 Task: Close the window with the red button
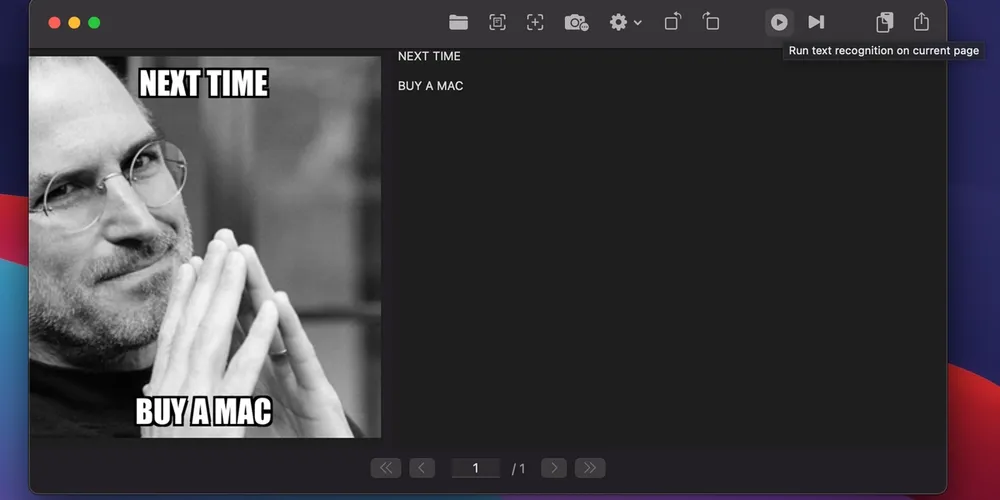pos(54,23)
